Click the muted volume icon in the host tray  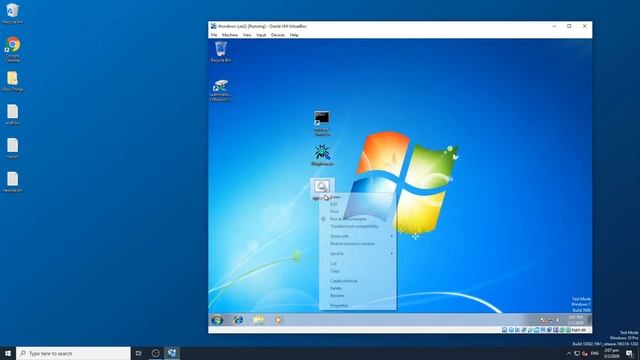tap(585, 353)
